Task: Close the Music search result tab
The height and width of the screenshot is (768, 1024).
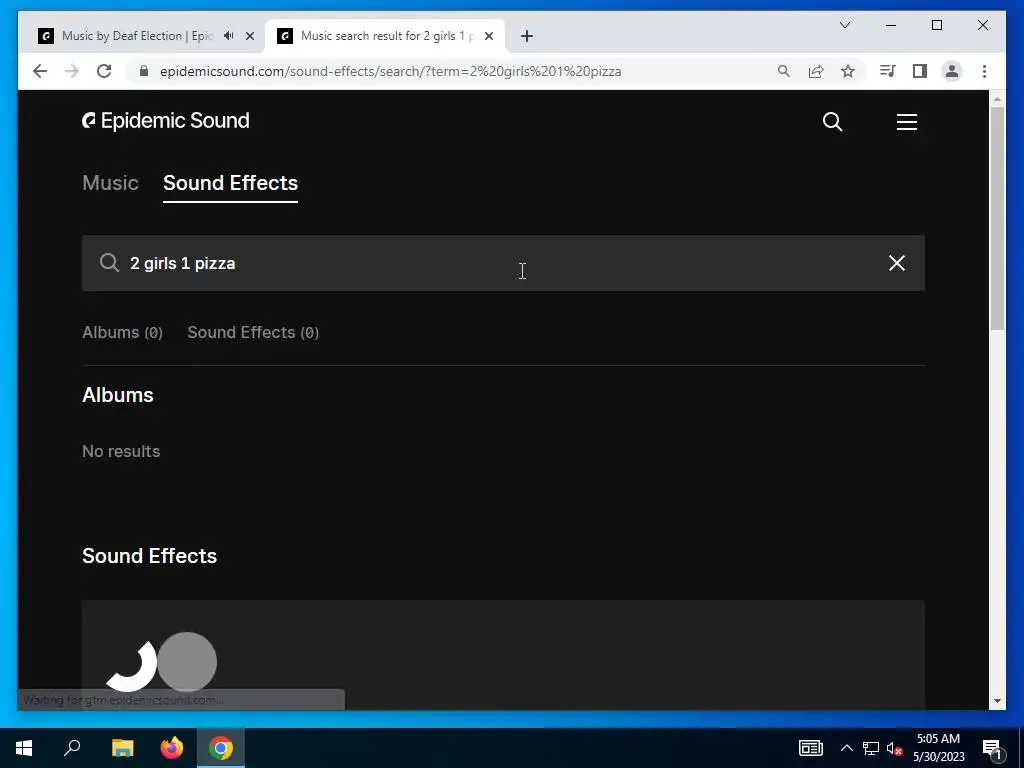Action: coord(488,36)
